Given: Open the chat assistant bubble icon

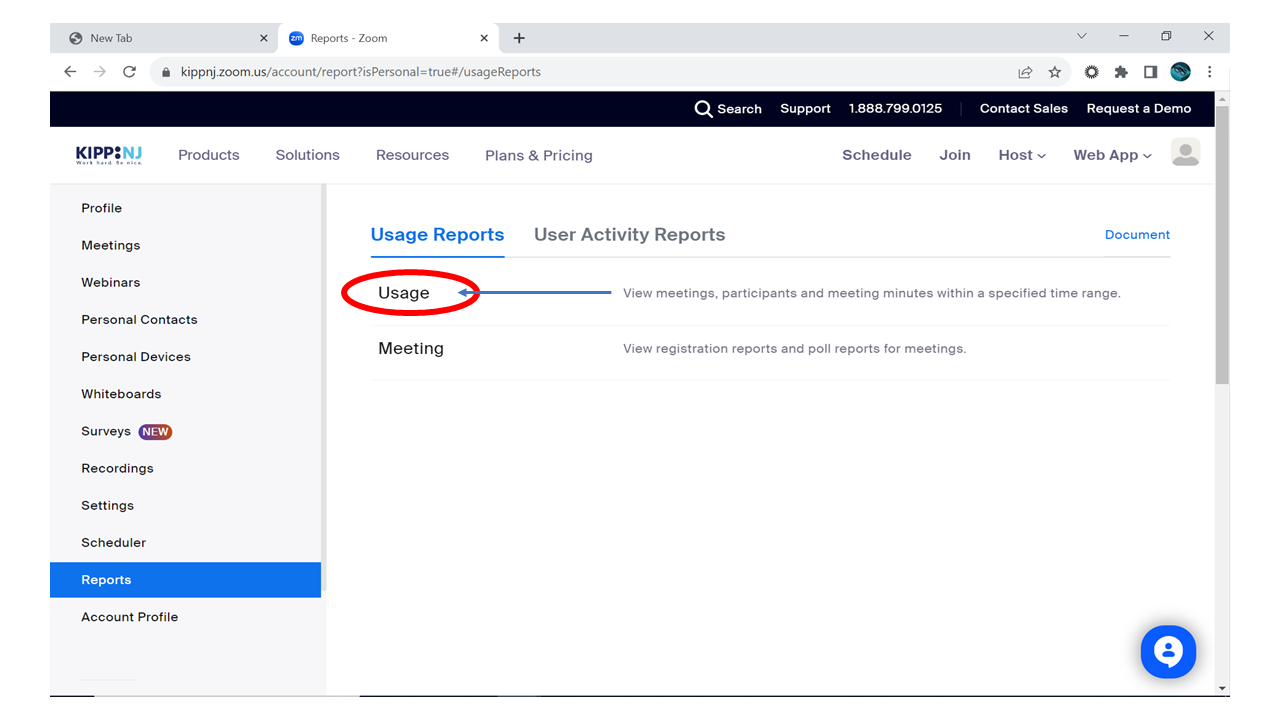Looking at the screenshot, I should [x=1168, y=652].
